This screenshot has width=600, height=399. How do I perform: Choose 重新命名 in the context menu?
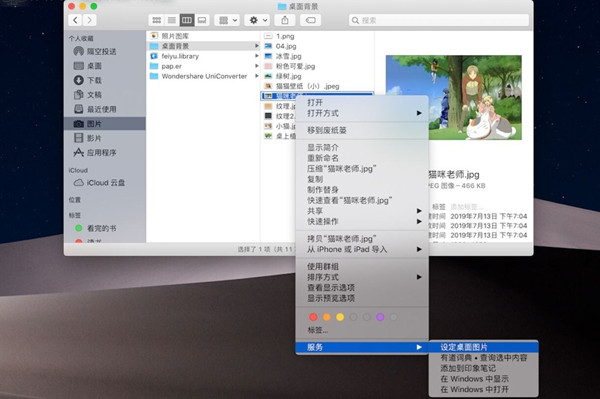[x=362, y=158]
